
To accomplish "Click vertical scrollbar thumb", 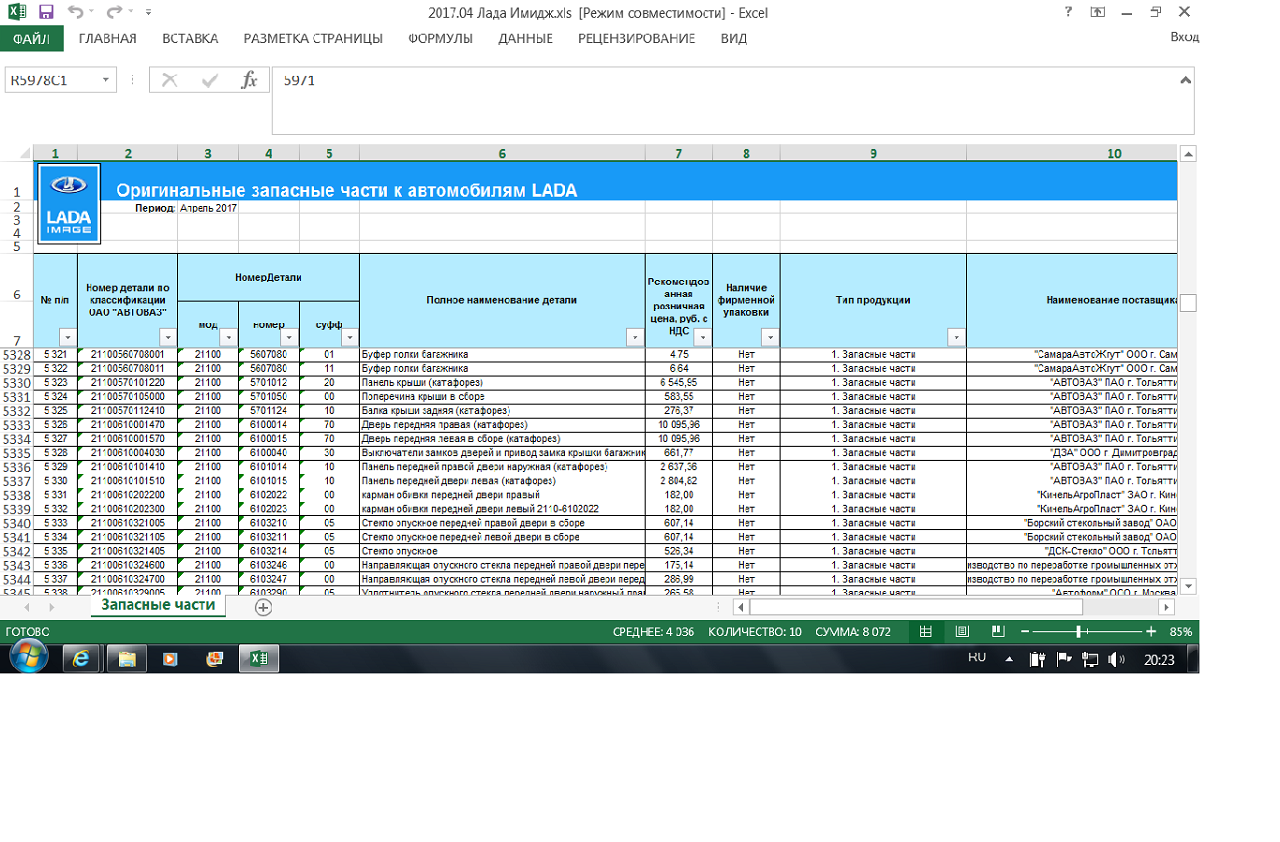I will click(1188, 303).
